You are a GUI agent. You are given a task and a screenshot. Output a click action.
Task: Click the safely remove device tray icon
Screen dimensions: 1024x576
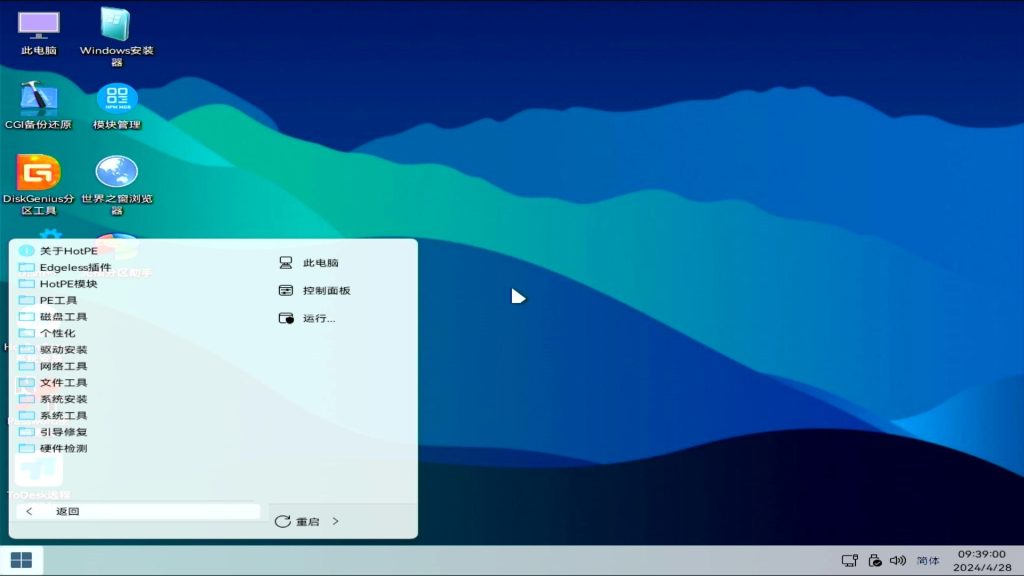click(x=874, y=560)
